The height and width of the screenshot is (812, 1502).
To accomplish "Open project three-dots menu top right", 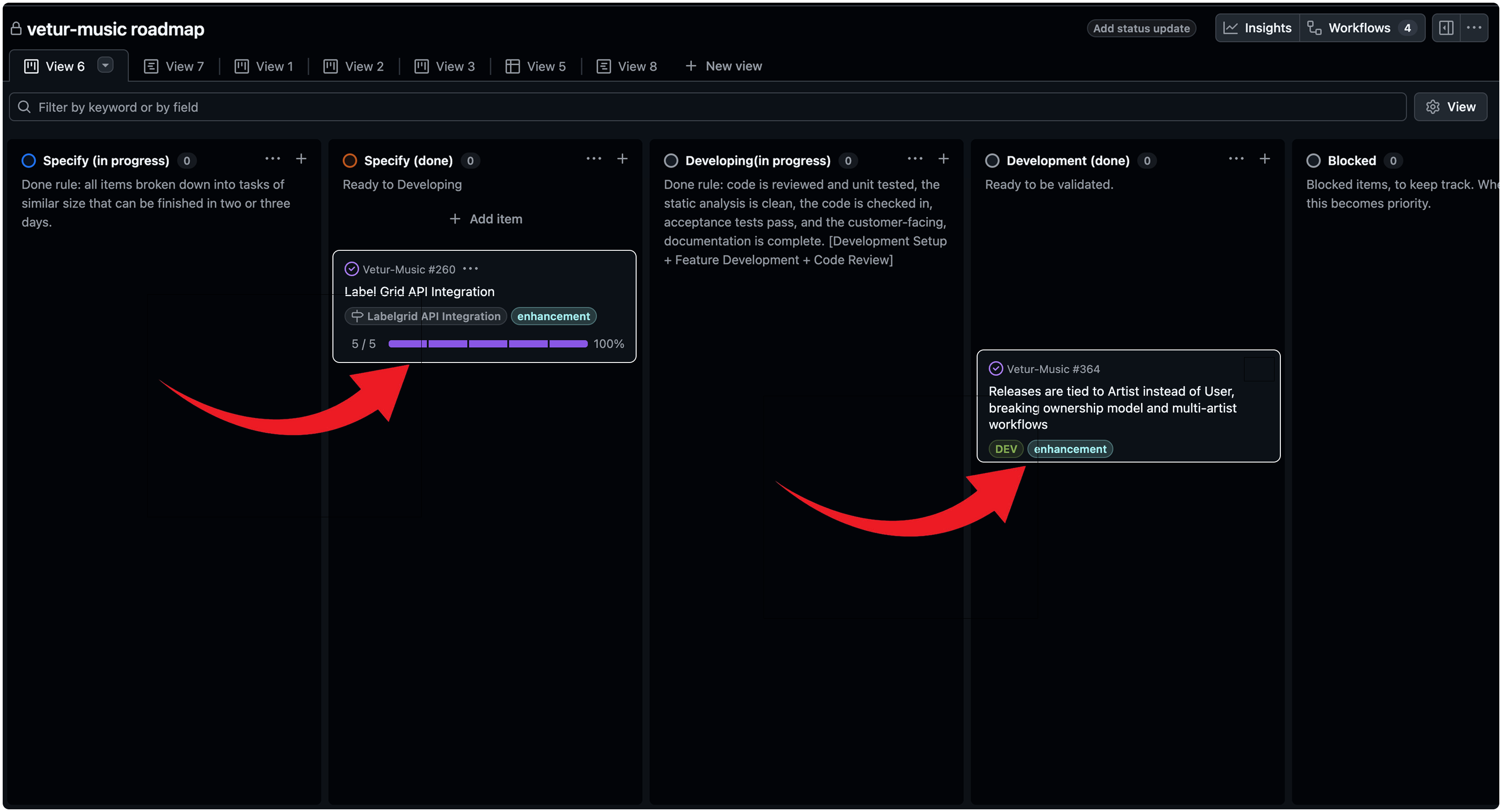I will (x=1473, y=28).
